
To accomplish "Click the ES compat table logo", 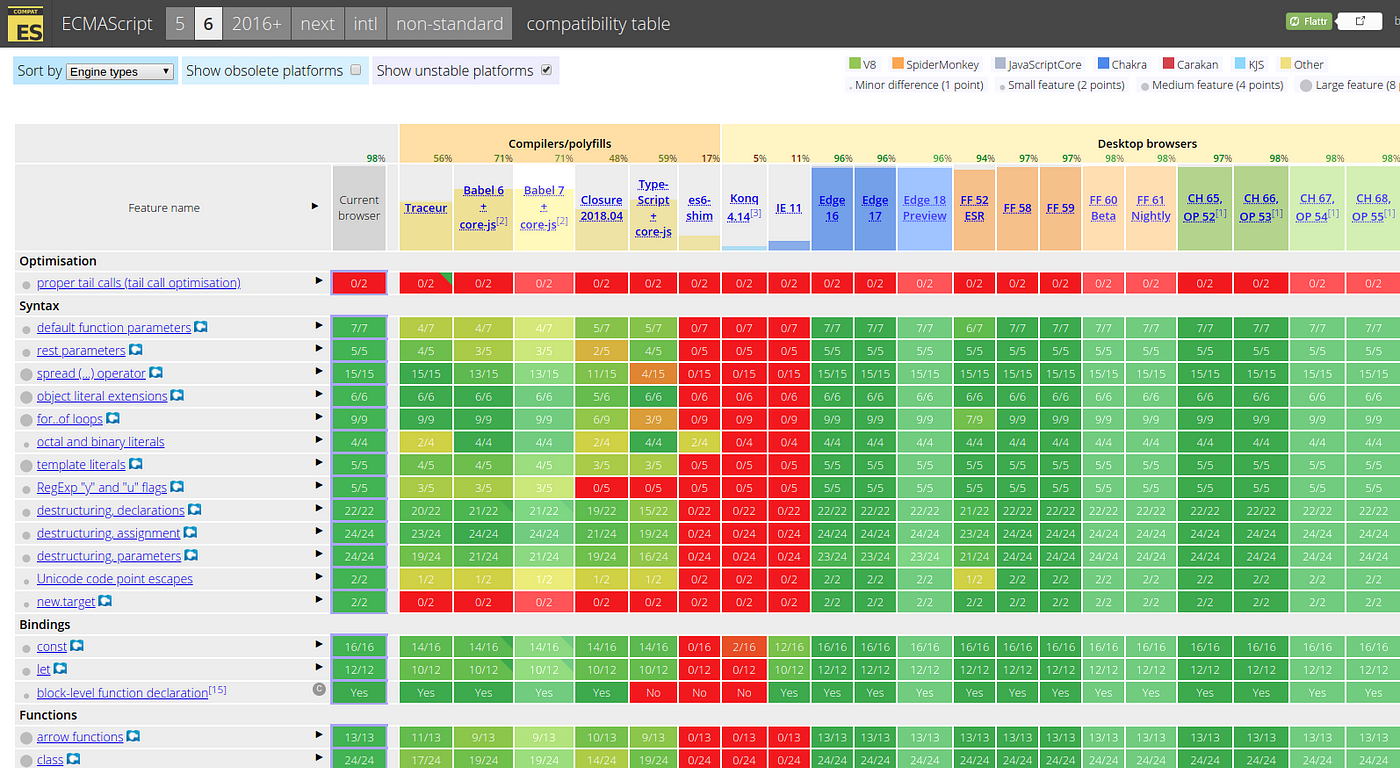I will click(25, 23).
